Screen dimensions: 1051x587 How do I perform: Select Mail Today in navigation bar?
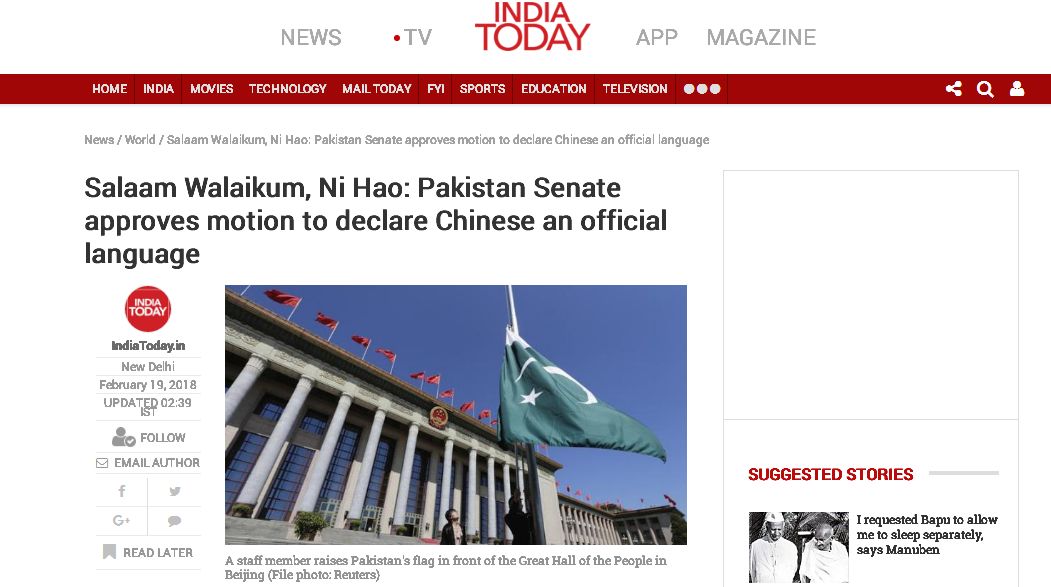(x=377, y=89)
